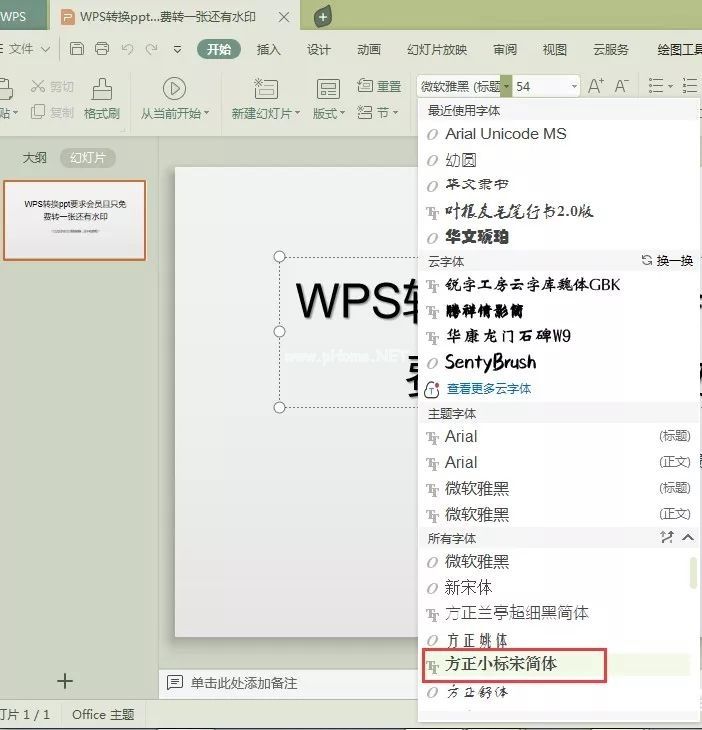The height and width of the screenshot is (730, 702).
Task: Open the 插入 ribbon tab
Action: point(269,49)
